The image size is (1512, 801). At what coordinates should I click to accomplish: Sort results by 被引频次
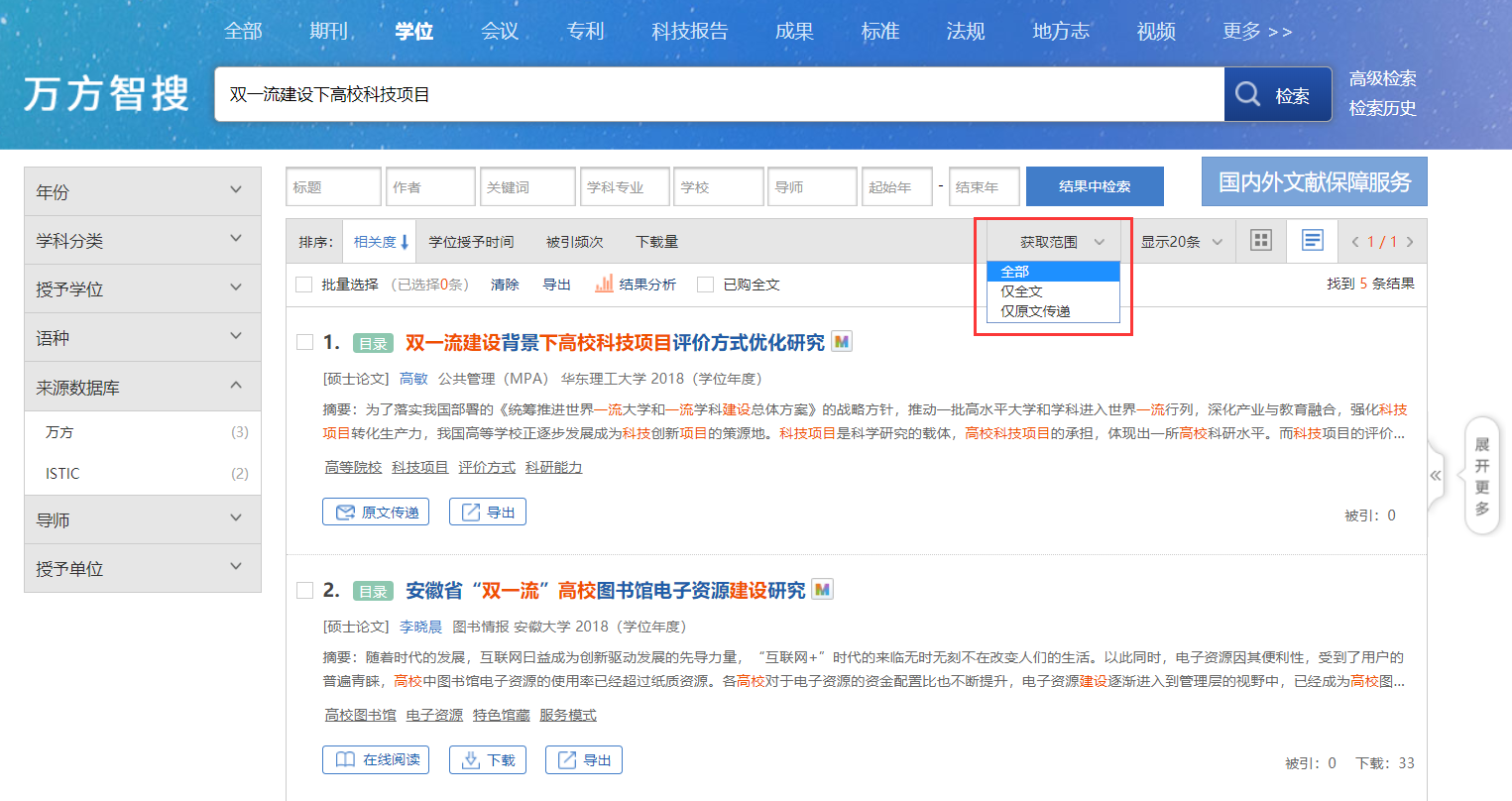pyautogui.click(x=574, y=242)
